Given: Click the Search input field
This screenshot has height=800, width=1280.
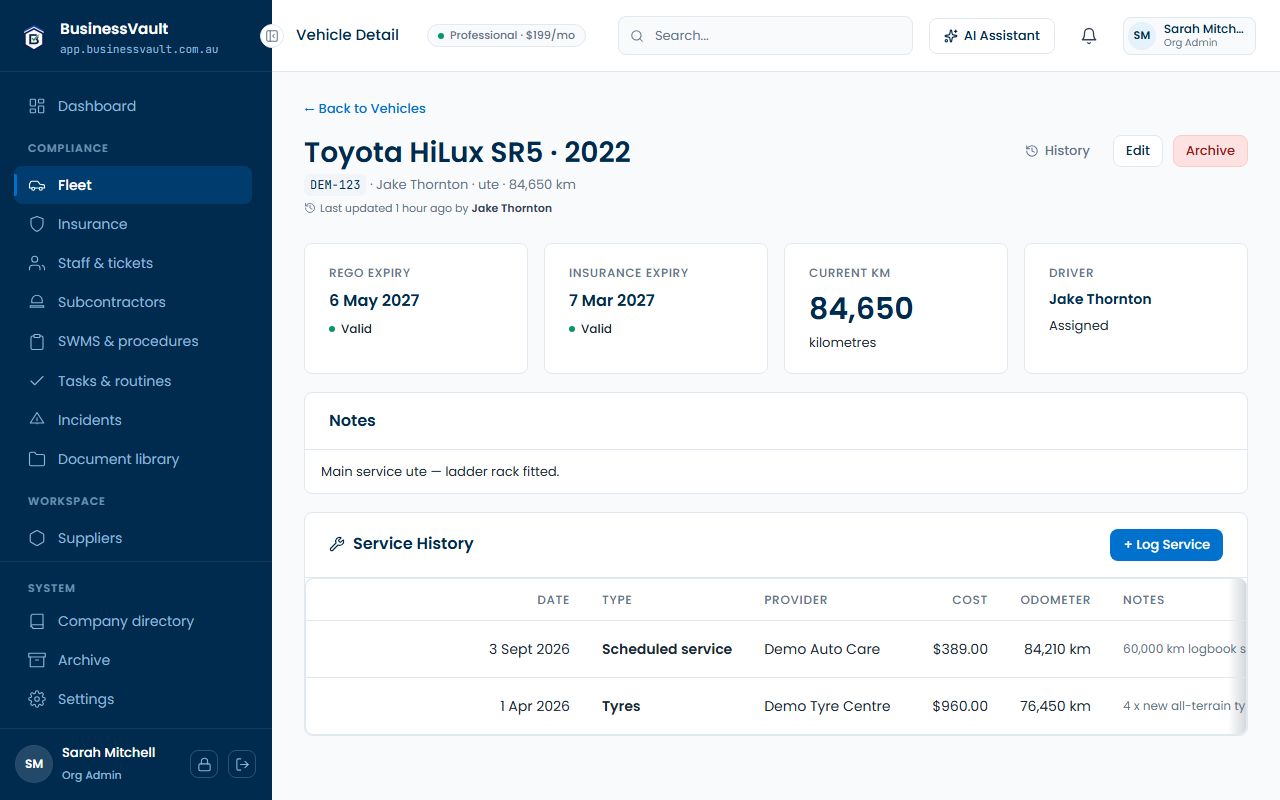Looking at the screenshot, I should point(765,36).
